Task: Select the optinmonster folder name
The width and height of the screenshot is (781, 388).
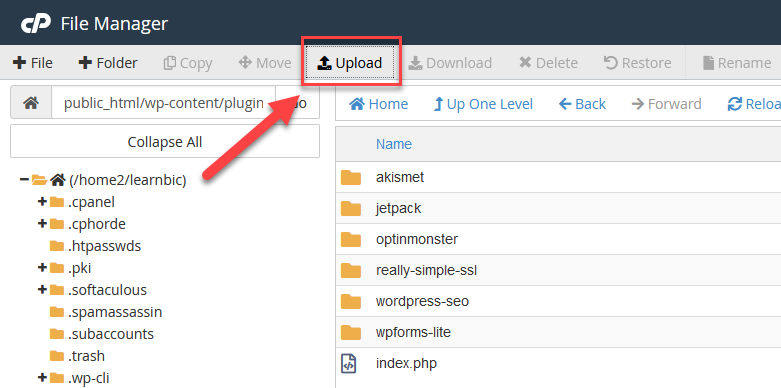Action: pos(417,239)
